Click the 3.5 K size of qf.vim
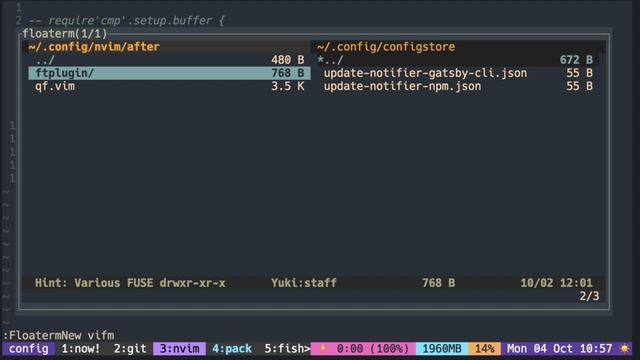The height and width of the screenshot is (360, 640). tap(288, 87)
